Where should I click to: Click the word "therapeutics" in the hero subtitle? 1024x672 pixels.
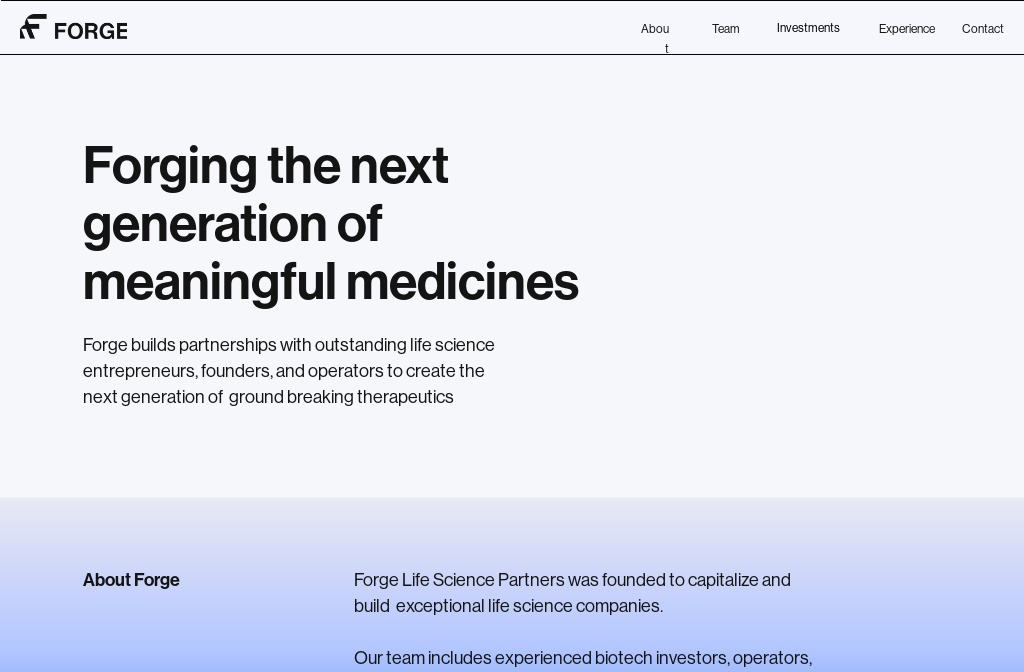(x=405, y=397)
